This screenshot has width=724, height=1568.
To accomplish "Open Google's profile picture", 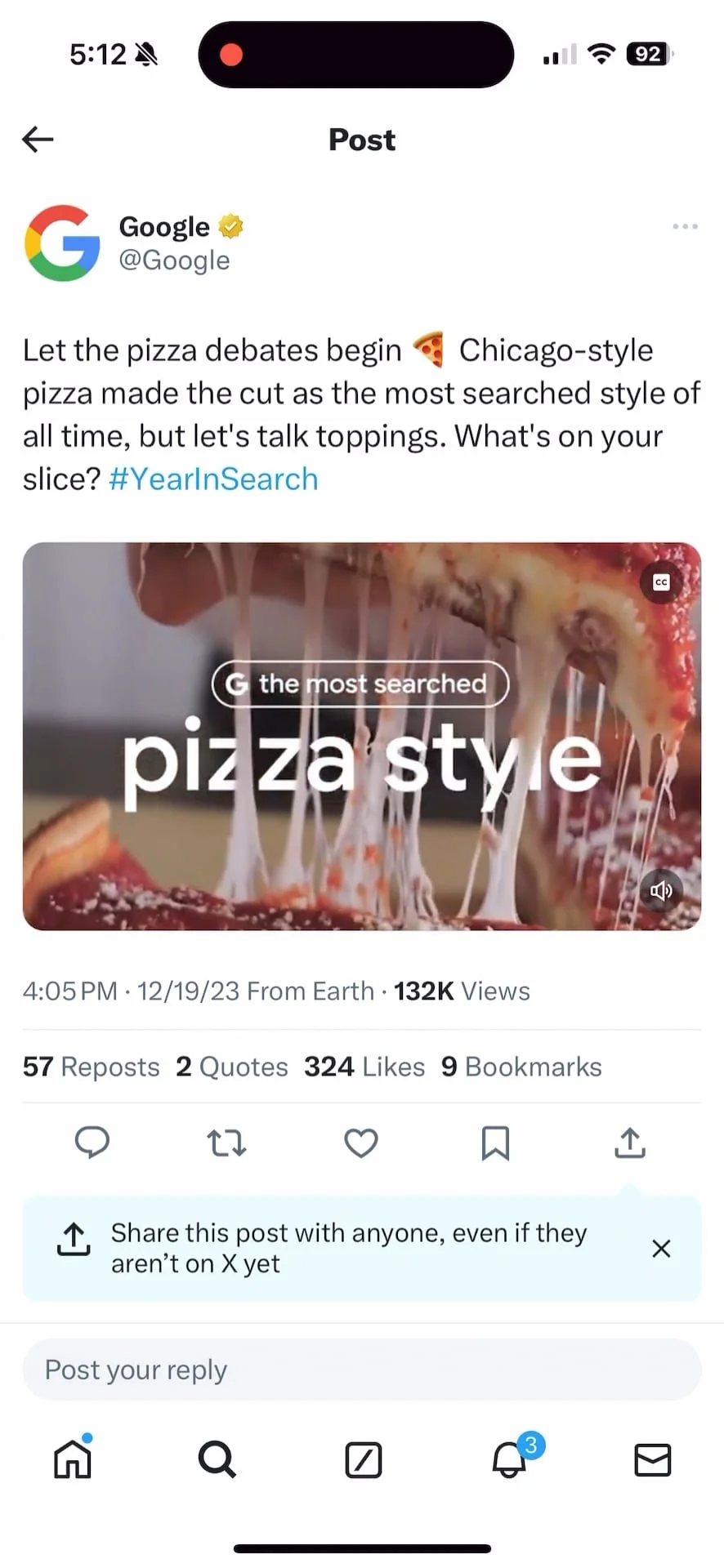I will [x=62, y=243].
